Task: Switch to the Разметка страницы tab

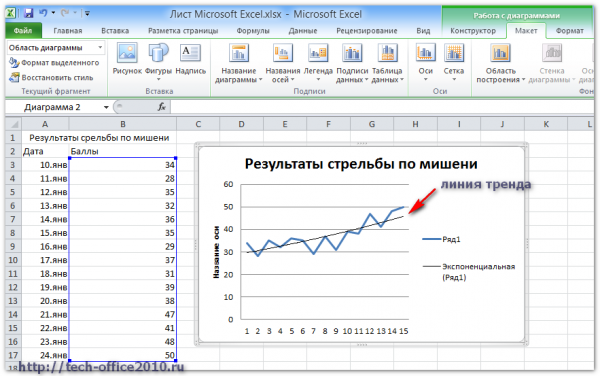Action: pos(183,31)
